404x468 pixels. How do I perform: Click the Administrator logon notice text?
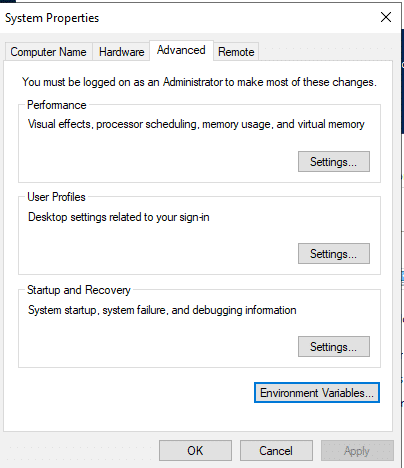click(x=199, y=82)
